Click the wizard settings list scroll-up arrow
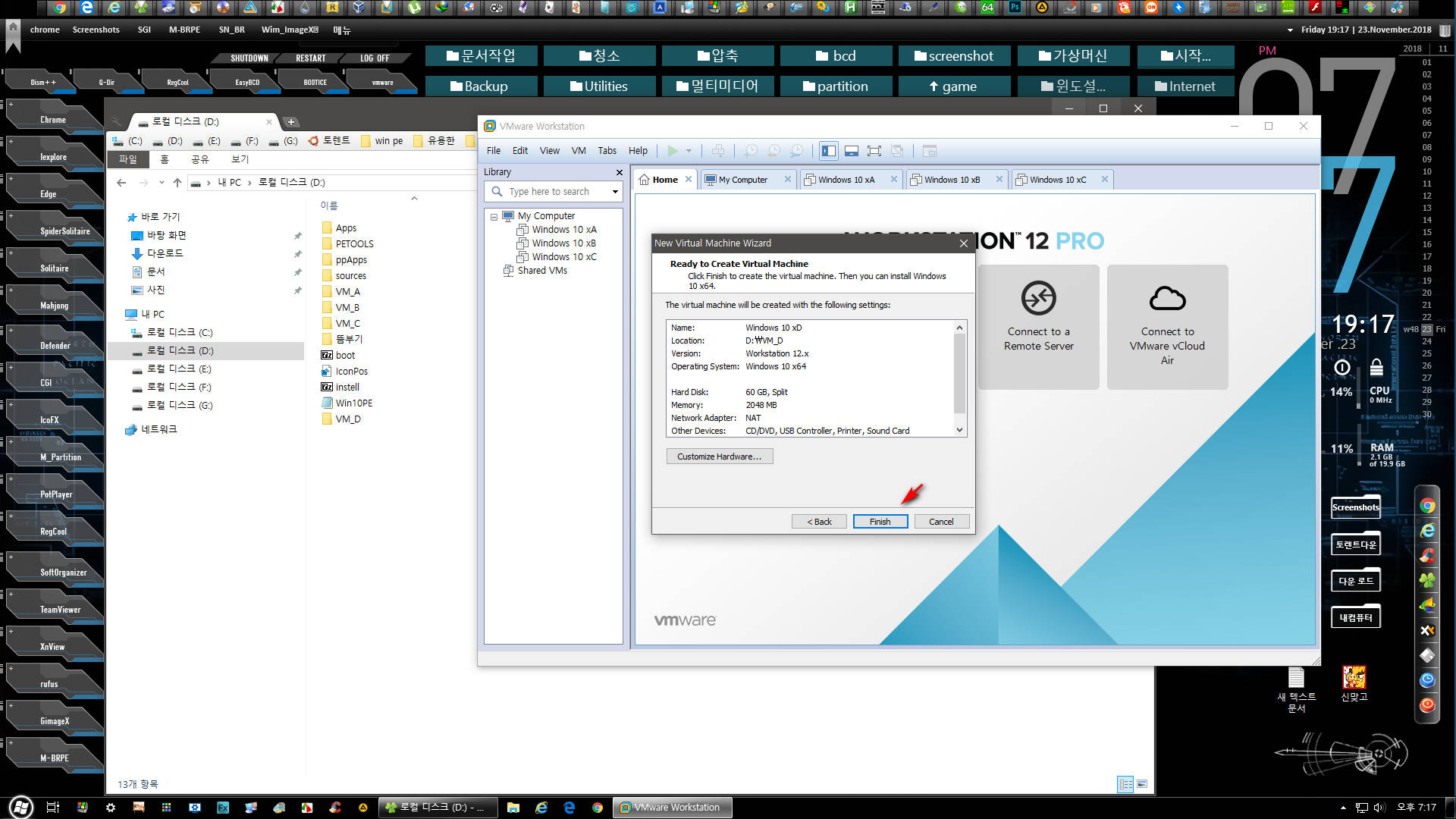The height and width of the screenshot is (819, 1456). [960, 328]
